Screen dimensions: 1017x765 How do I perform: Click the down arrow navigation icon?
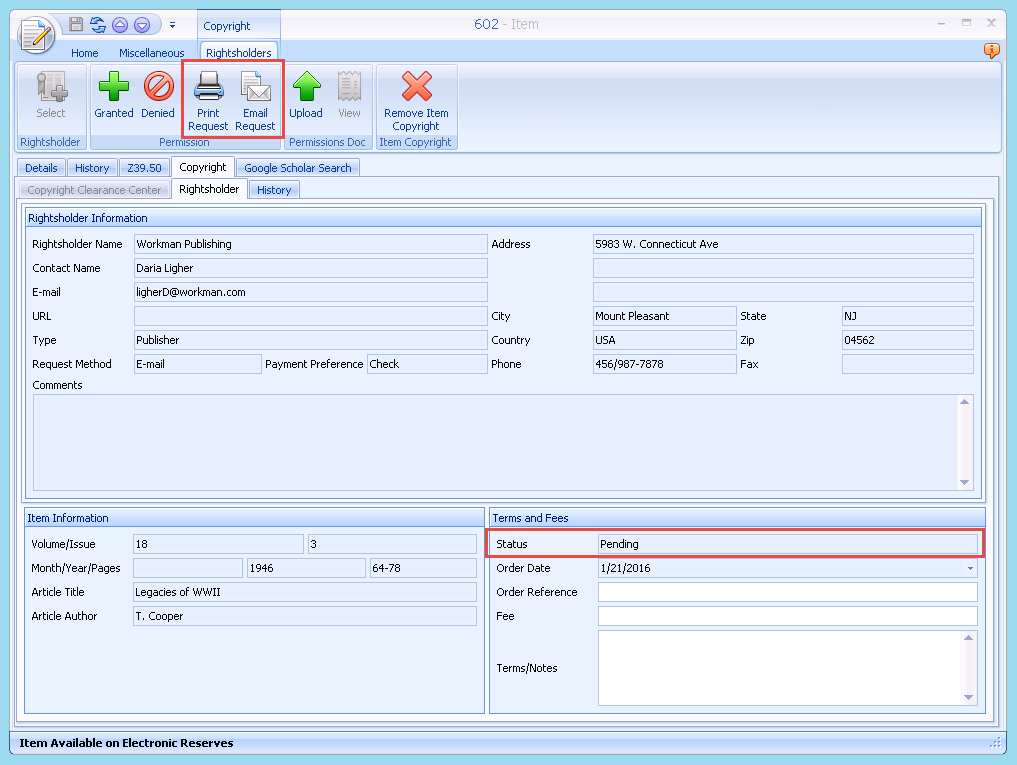(142, 25)
